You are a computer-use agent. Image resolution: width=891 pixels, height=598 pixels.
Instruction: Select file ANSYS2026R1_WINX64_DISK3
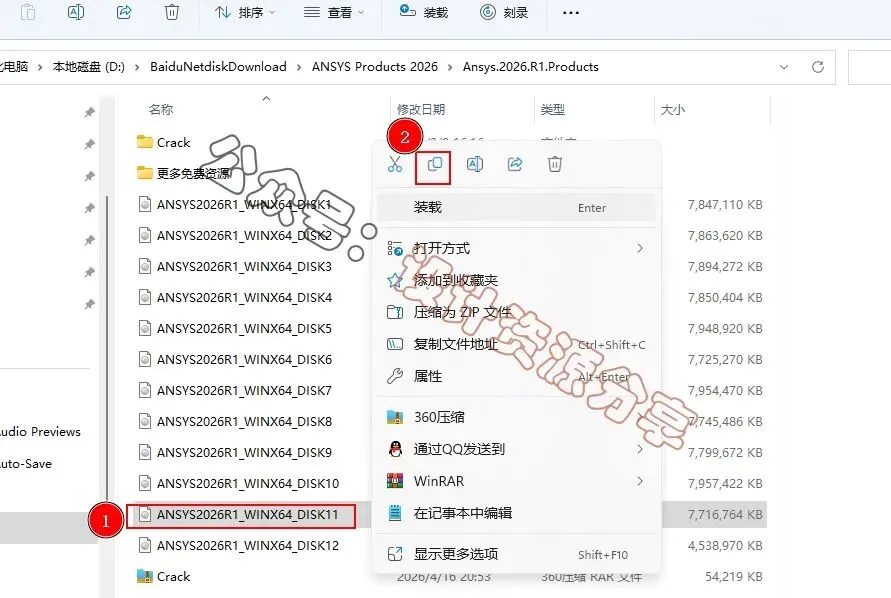235,267
